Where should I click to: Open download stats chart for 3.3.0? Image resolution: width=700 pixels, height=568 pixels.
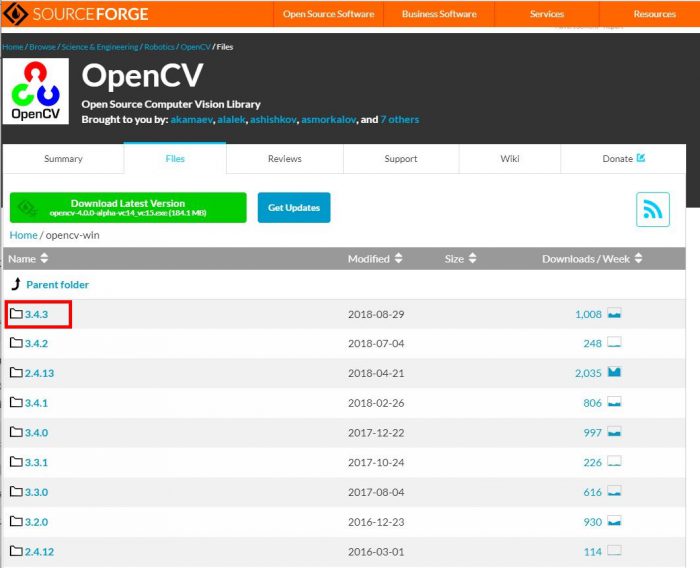pyautogui.click(x=614, y=491)
